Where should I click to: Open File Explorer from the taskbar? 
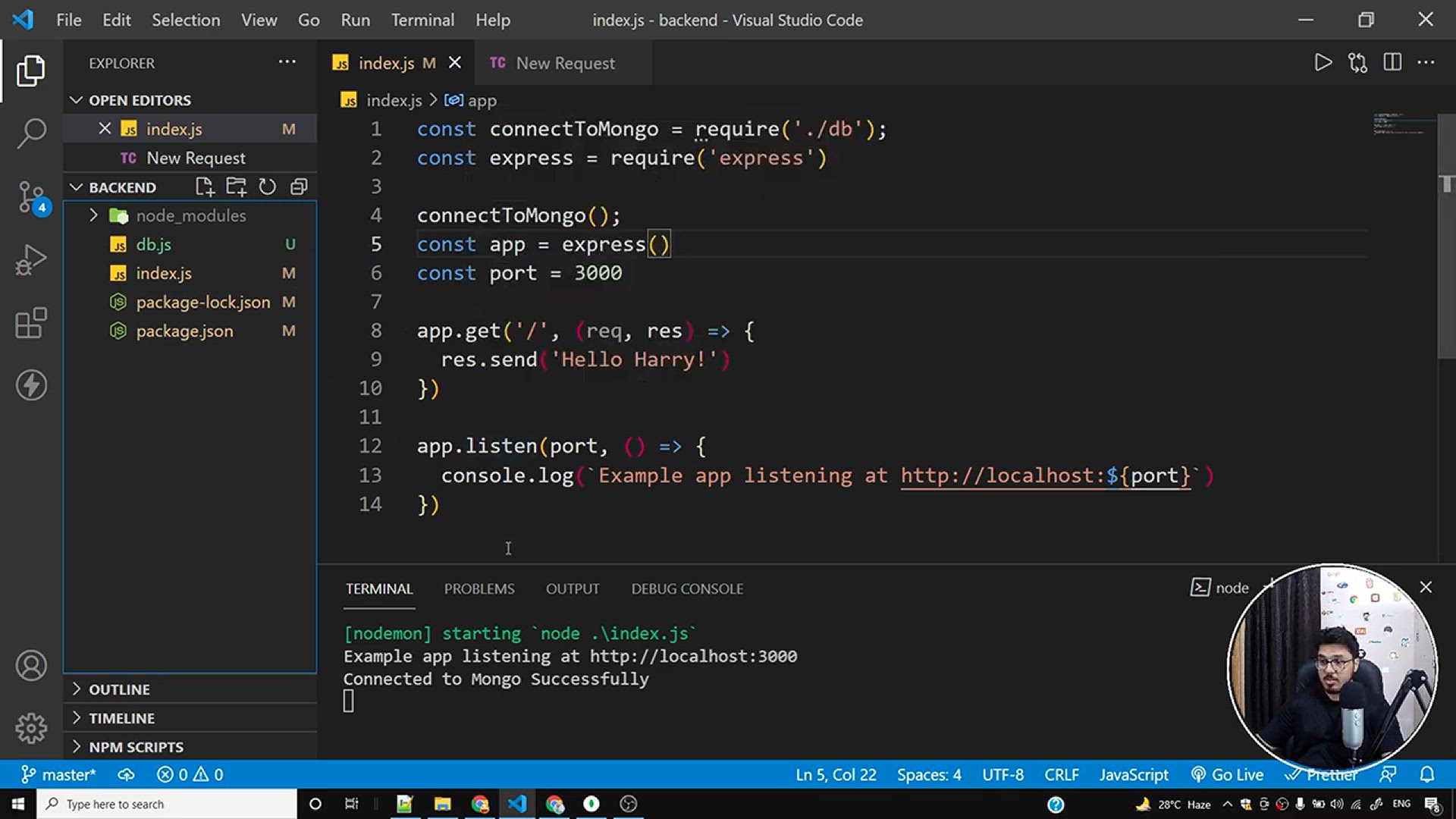coord(442,804)
